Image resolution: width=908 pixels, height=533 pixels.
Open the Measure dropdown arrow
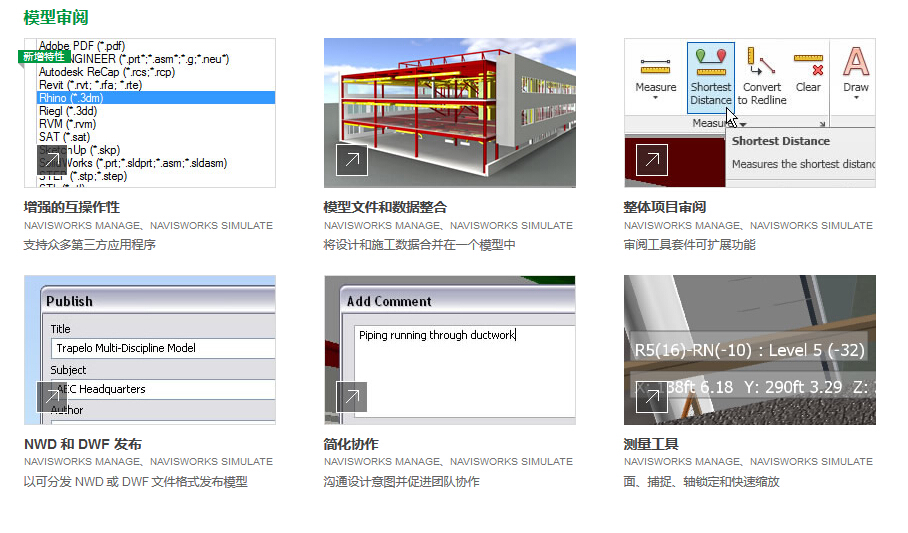tap(656, 99)
